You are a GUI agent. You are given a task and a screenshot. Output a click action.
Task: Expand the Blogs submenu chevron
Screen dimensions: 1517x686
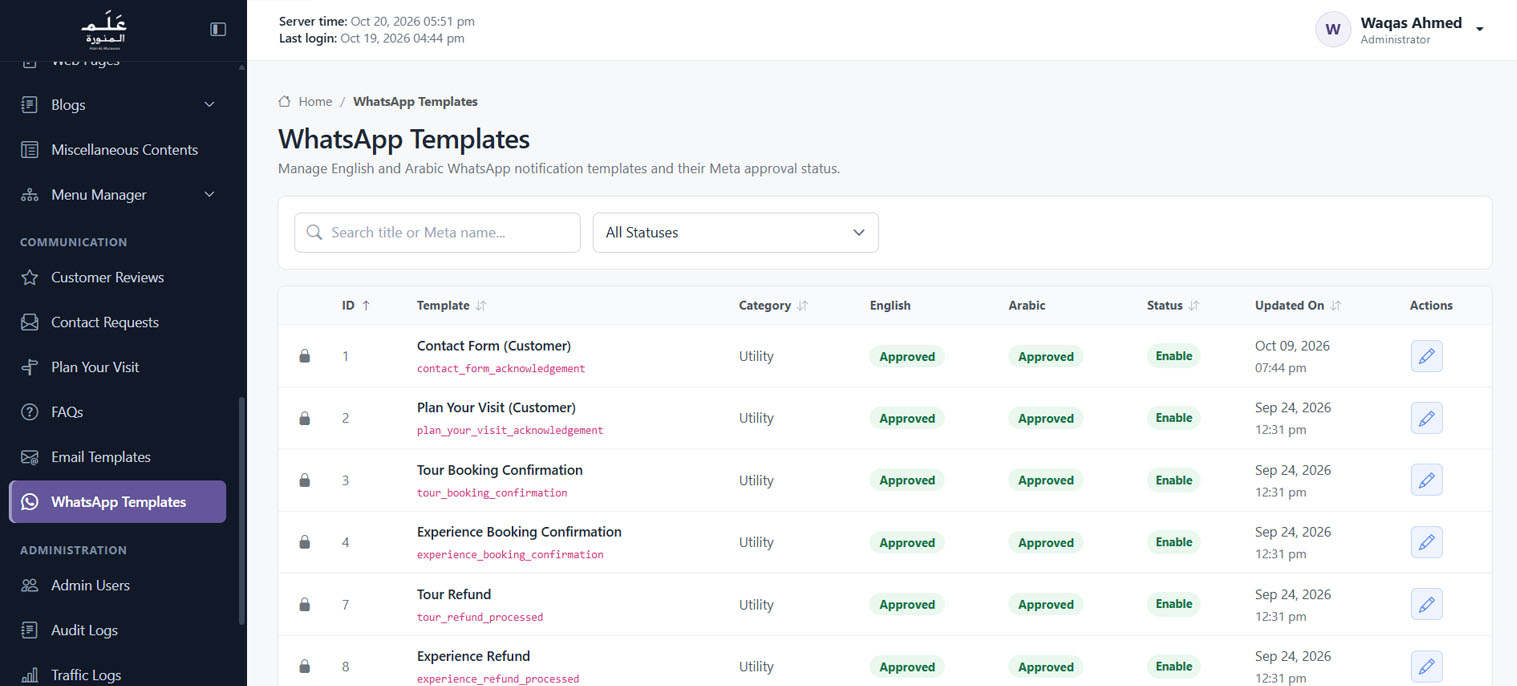tap(209, 105)
